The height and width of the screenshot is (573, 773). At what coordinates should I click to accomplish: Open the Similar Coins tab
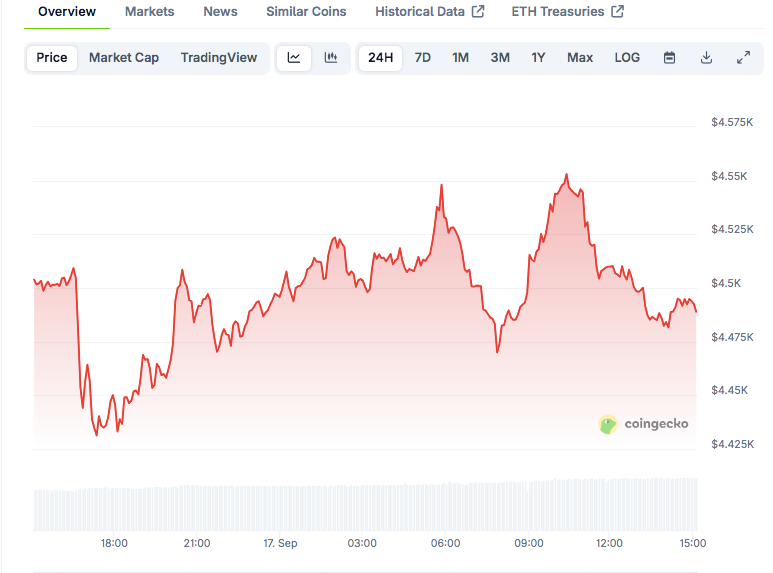(306, 12)
